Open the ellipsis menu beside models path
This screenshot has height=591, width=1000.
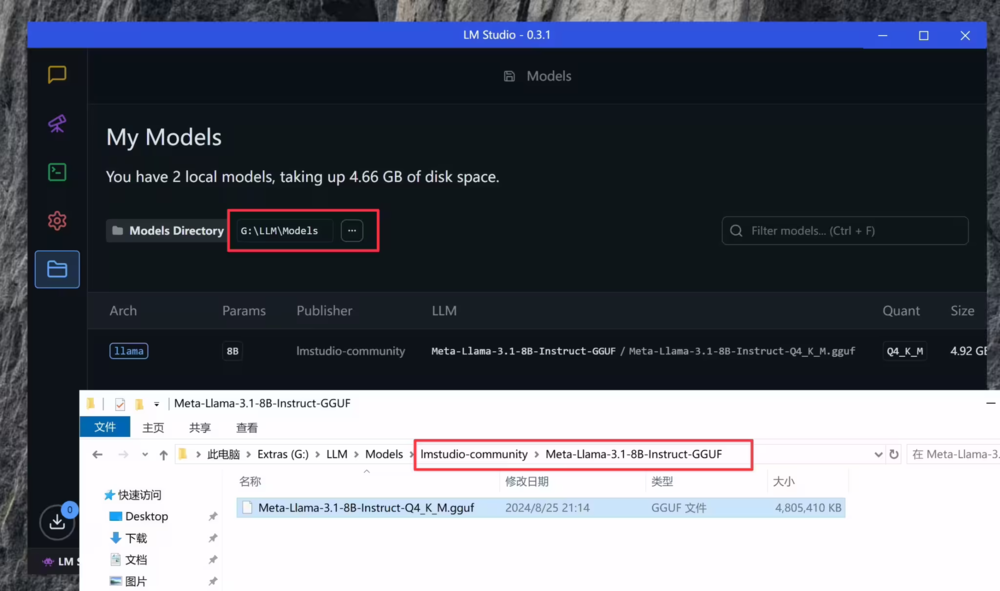coord(352,230)
